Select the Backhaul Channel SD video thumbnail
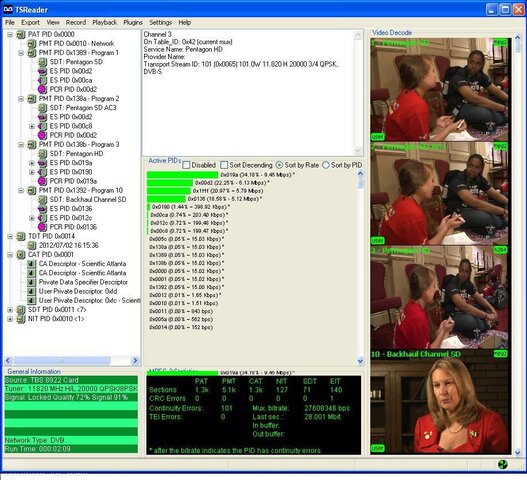Viewport: 527px width, 480px height. pyautogui.click(x=440, y=402)
